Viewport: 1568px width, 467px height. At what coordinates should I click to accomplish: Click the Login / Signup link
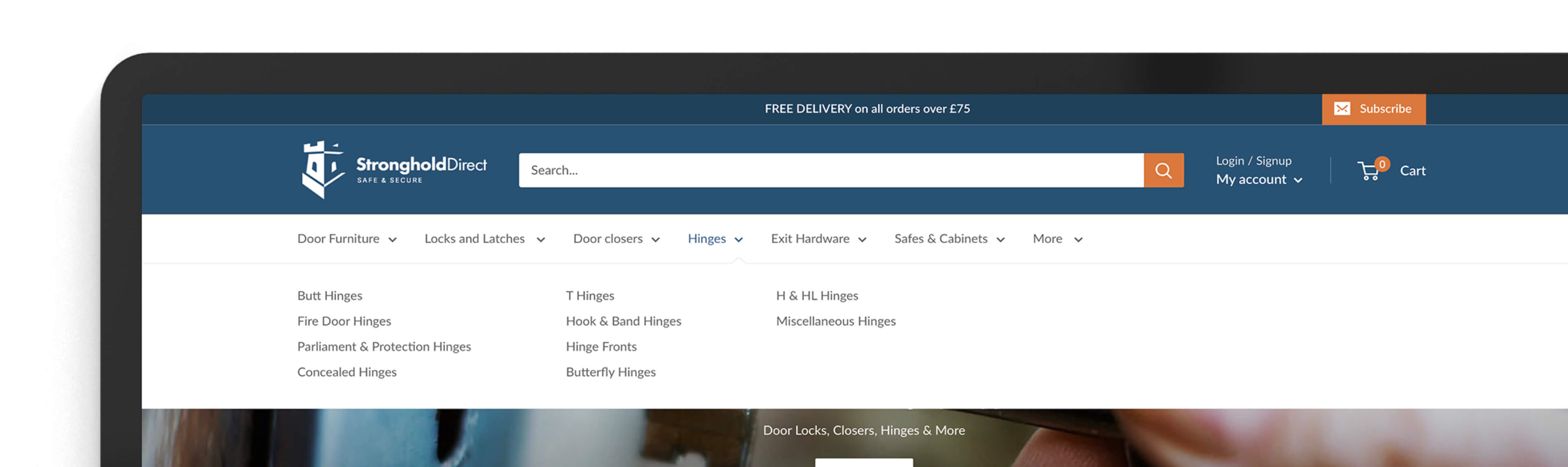1253,161
